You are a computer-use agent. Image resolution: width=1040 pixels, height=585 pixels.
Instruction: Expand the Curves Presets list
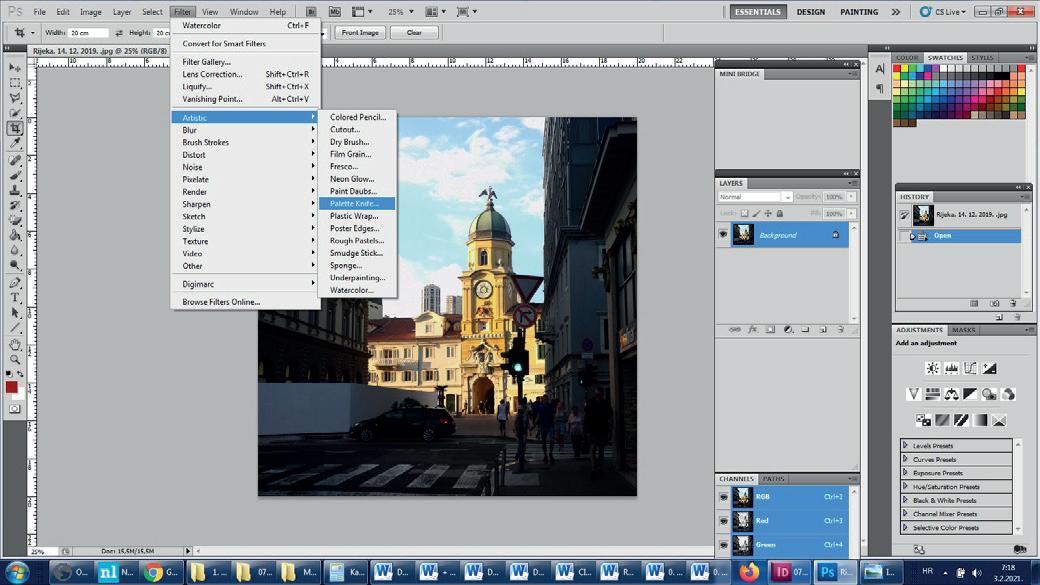pos(906,460)
